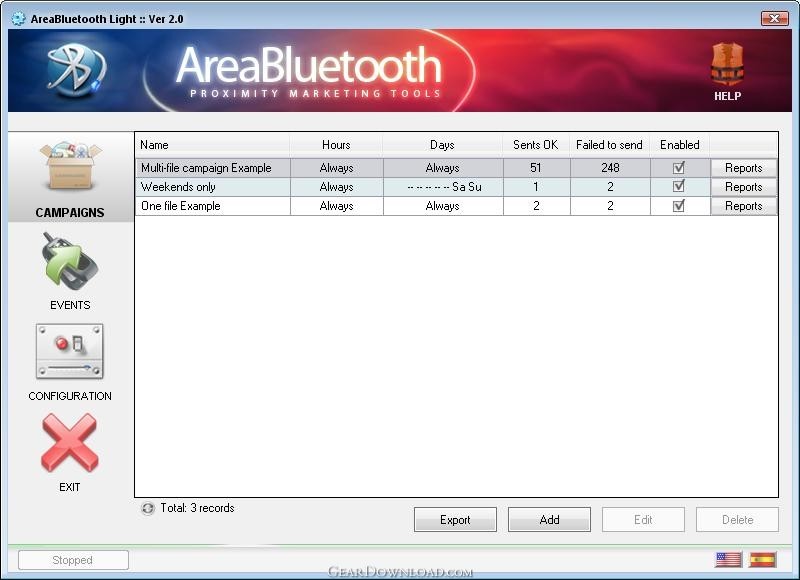
Task: Click Days 'Always' cell in One file Example row
Action: pos(442,206)
